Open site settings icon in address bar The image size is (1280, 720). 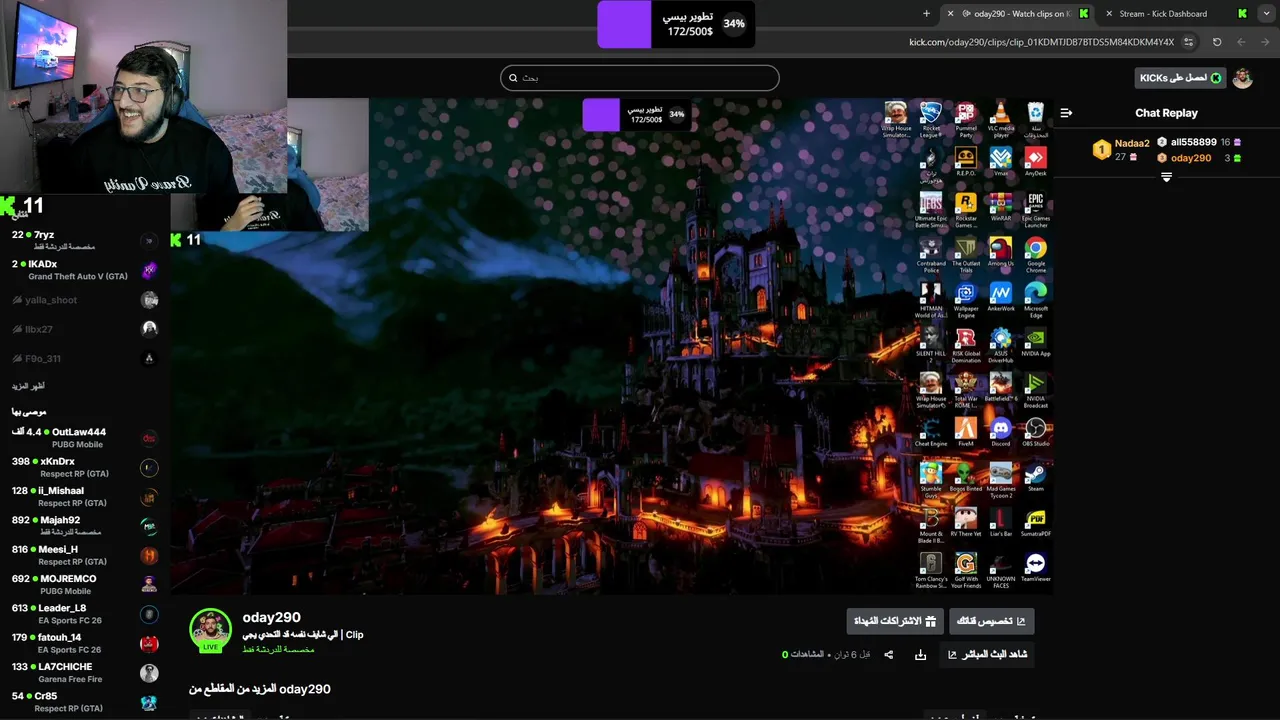1188,42
